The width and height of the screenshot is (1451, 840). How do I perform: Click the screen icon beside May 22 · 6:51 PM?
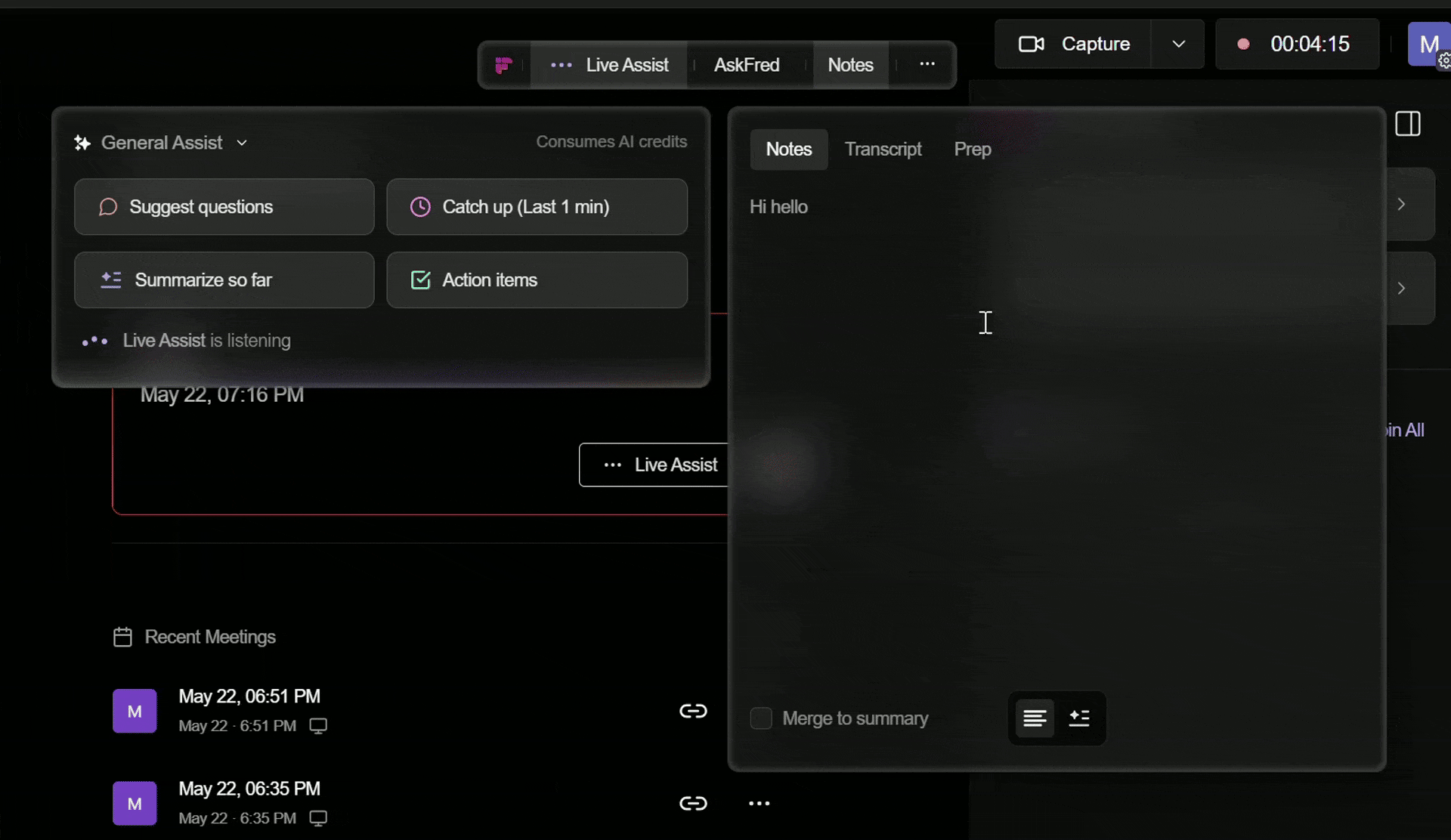pos(318,726)
